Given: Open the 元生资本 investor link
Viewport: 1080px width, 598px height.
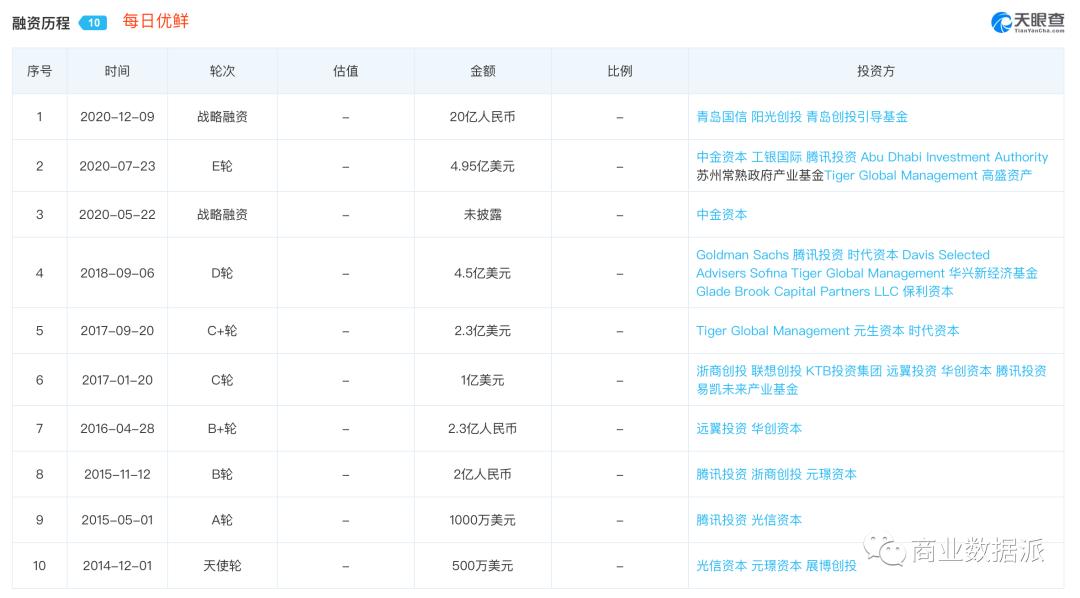Looking at the screenshot, I should pos(879,331).
